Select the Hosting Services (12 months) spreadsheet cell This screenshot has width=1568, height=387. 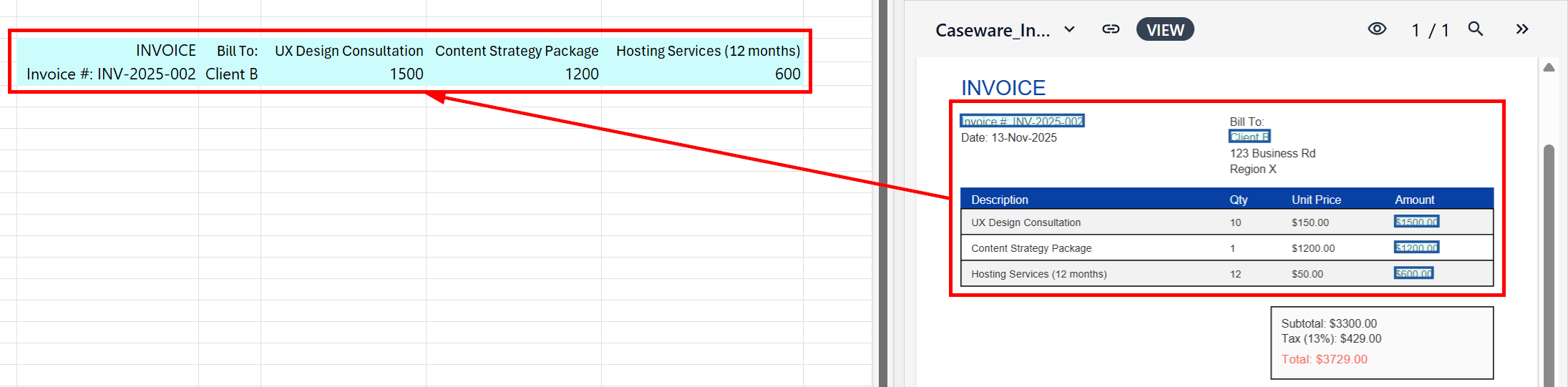pos(708,51)
